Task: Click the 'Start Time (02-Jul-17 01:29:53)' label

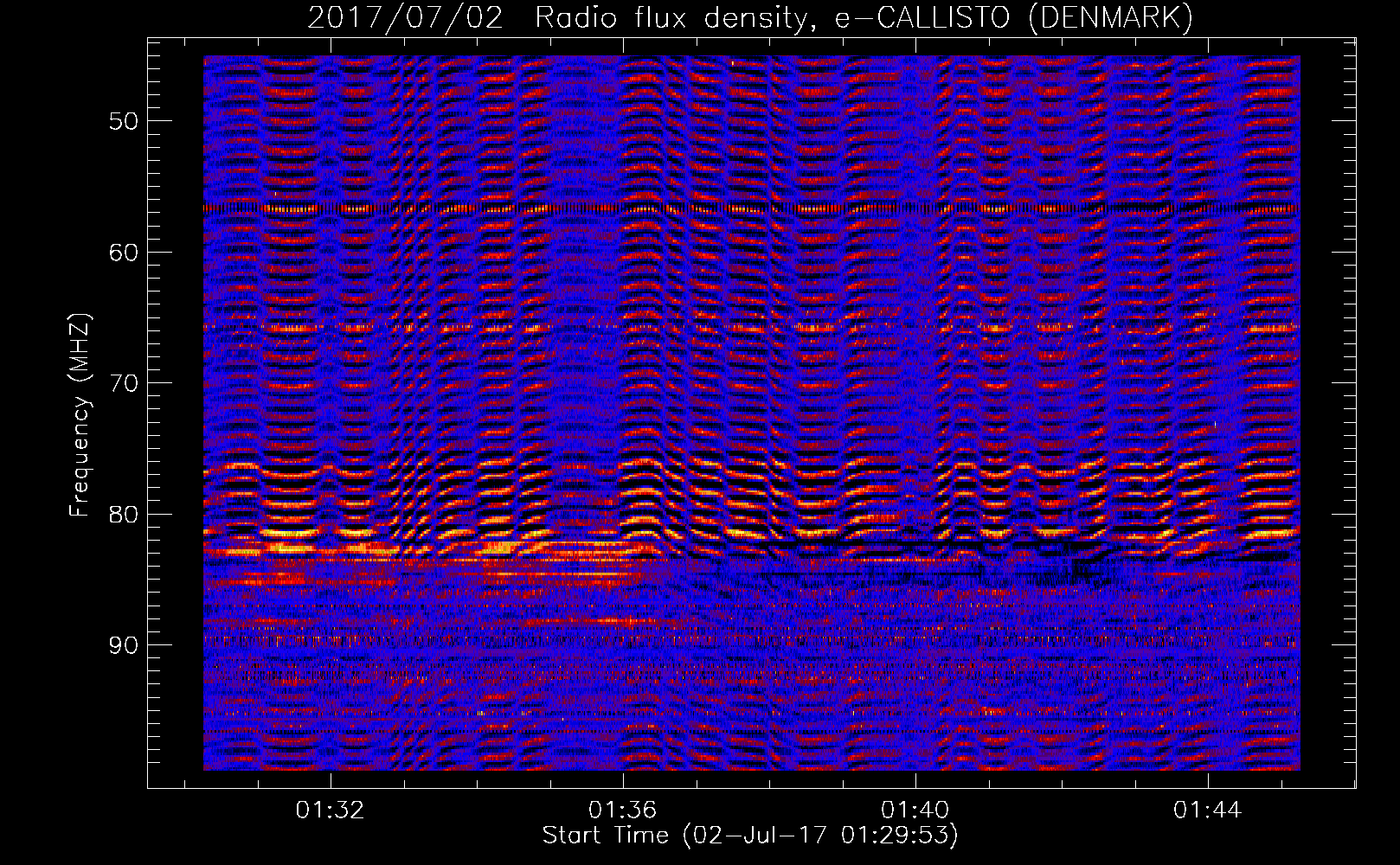Action: coord(750,836)
